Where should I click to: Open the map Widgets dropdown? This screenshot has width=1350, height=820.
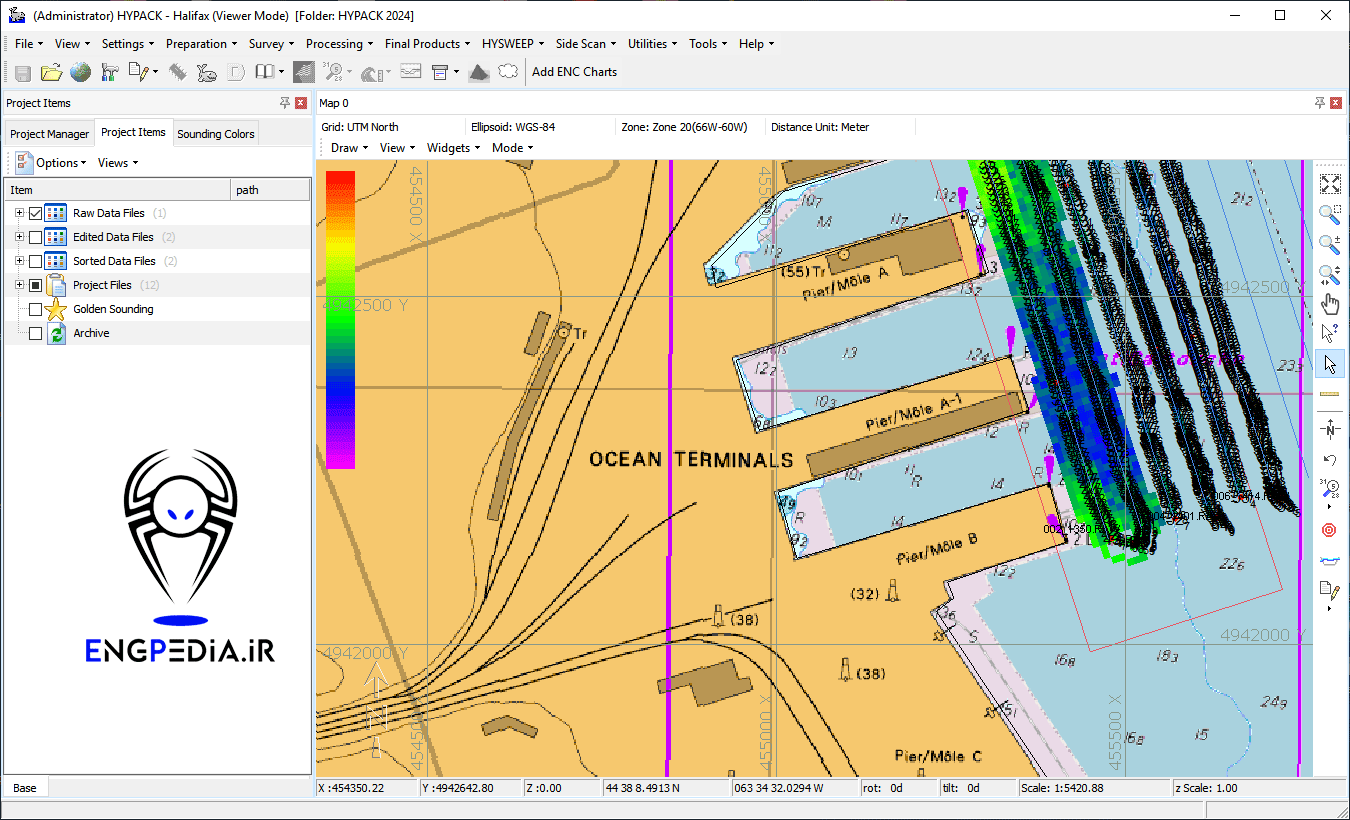pyautogui.click(x=453, y=148)
